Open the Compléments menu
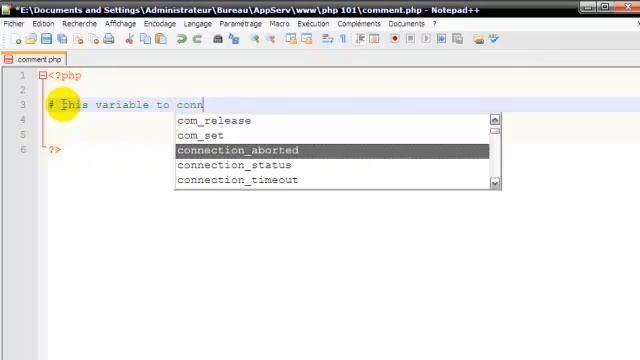 coord(359,24)
